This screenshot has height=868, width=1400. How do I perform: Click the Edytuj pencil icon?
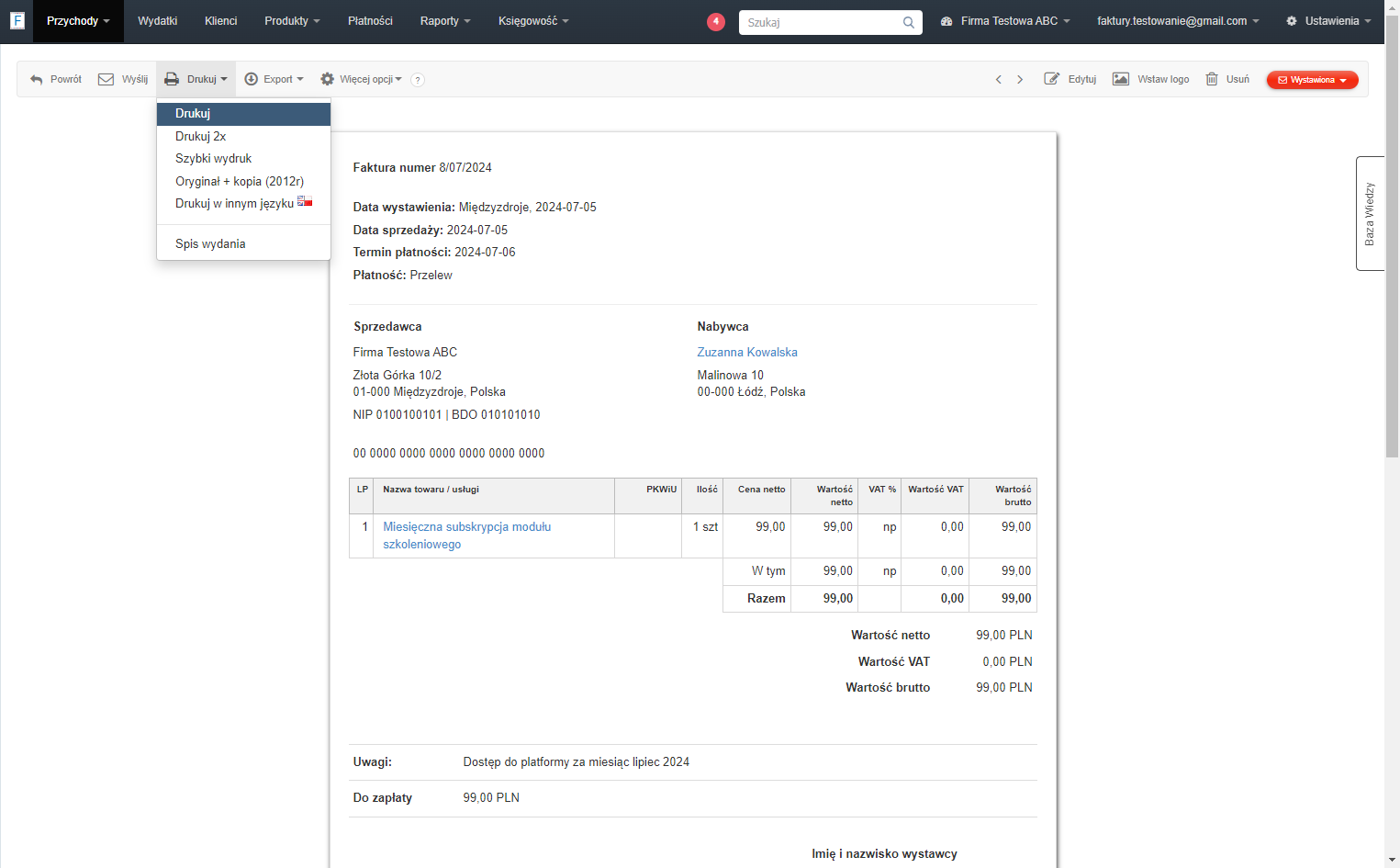[x=1052, y=79]
